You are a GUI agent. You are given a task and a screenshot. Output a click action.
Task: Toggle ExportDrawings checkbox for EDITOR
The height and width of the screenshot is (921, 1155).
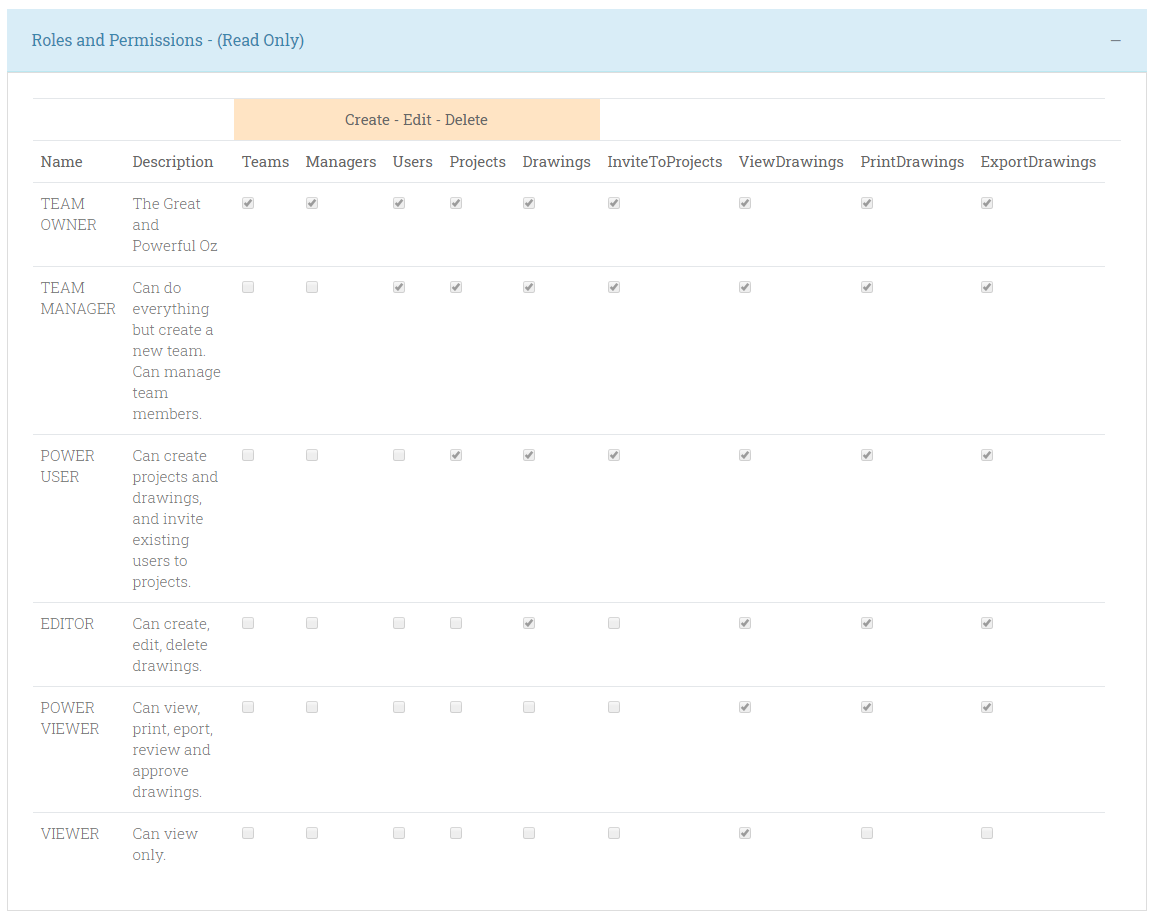987,623
